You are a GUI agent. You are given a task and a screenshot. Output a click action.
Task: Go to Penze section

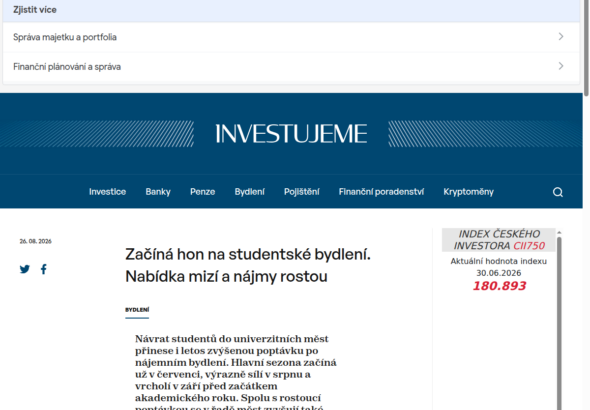[x=202, y=192]
